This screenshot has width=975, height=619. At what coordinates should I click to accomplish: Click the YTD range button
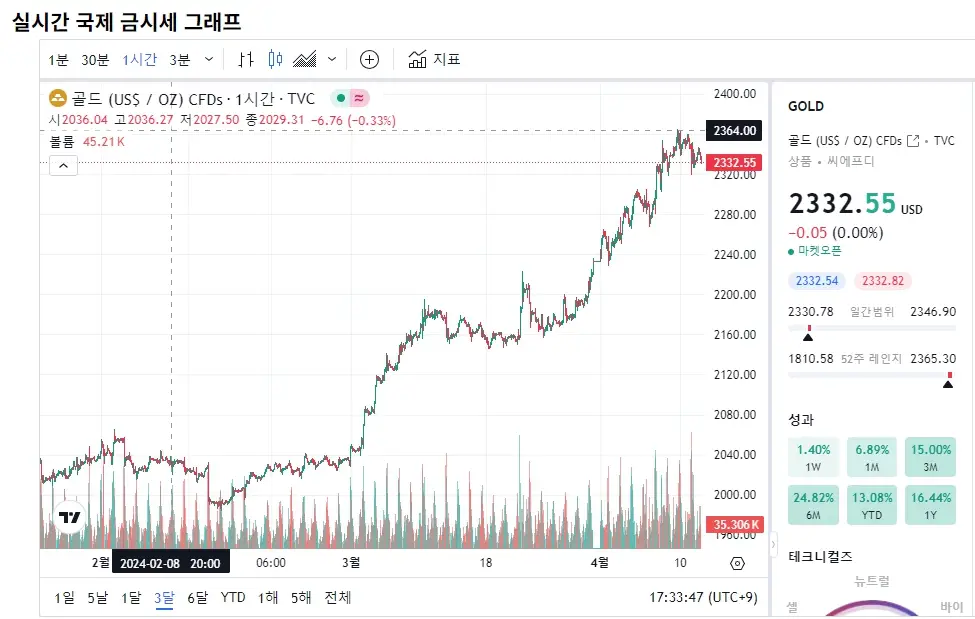pyautogui.click(x=232, y=597)
